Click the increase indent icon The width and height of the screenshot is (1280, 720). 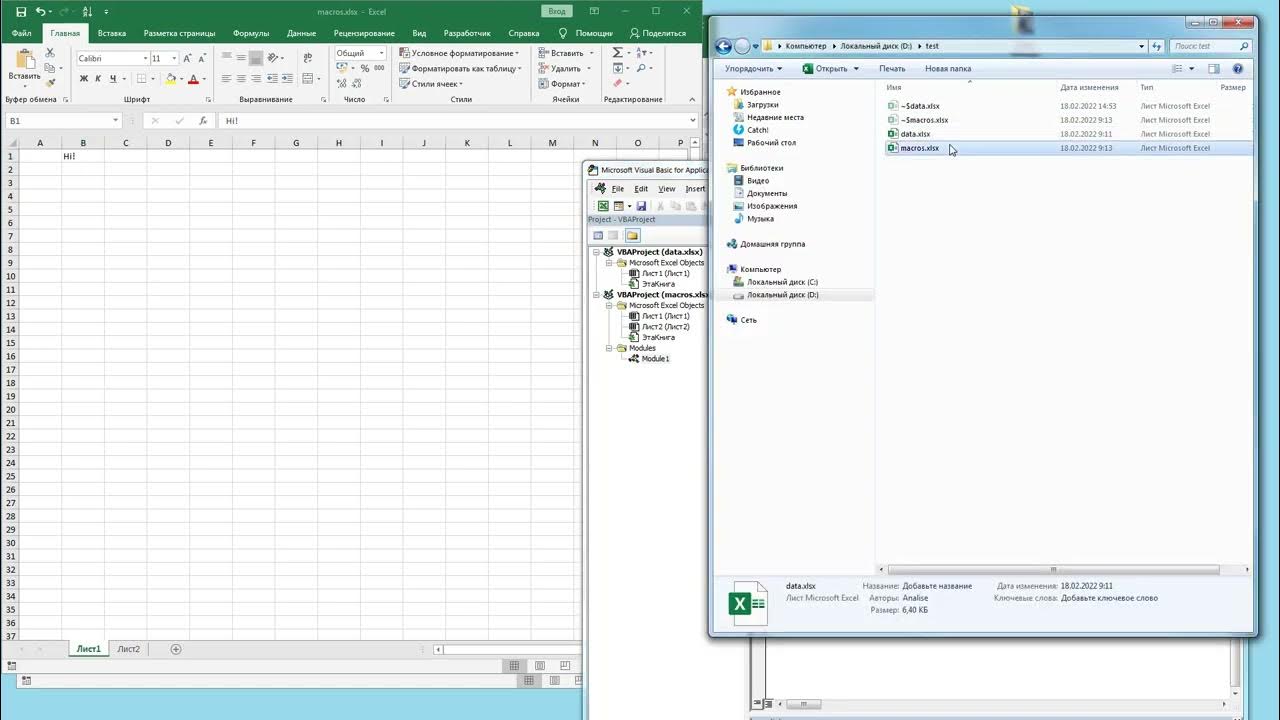(x=285, y=78)
